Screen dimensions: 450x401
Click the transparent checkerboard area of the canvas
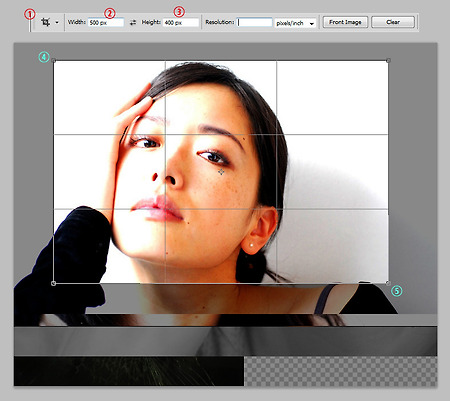pos(341,371)
